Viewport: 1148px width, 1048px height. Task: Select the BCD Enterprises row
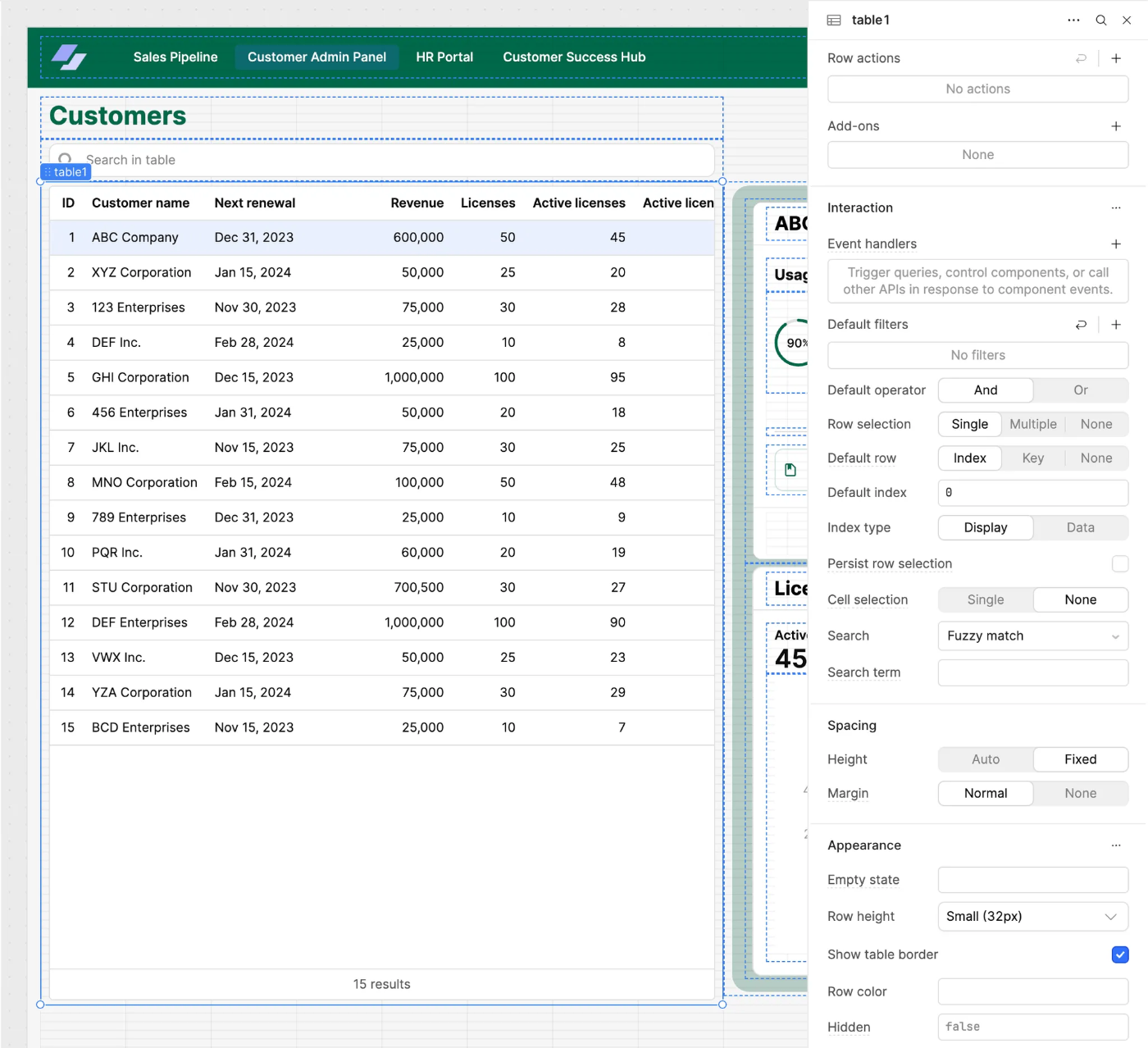(x=381, y=727)
